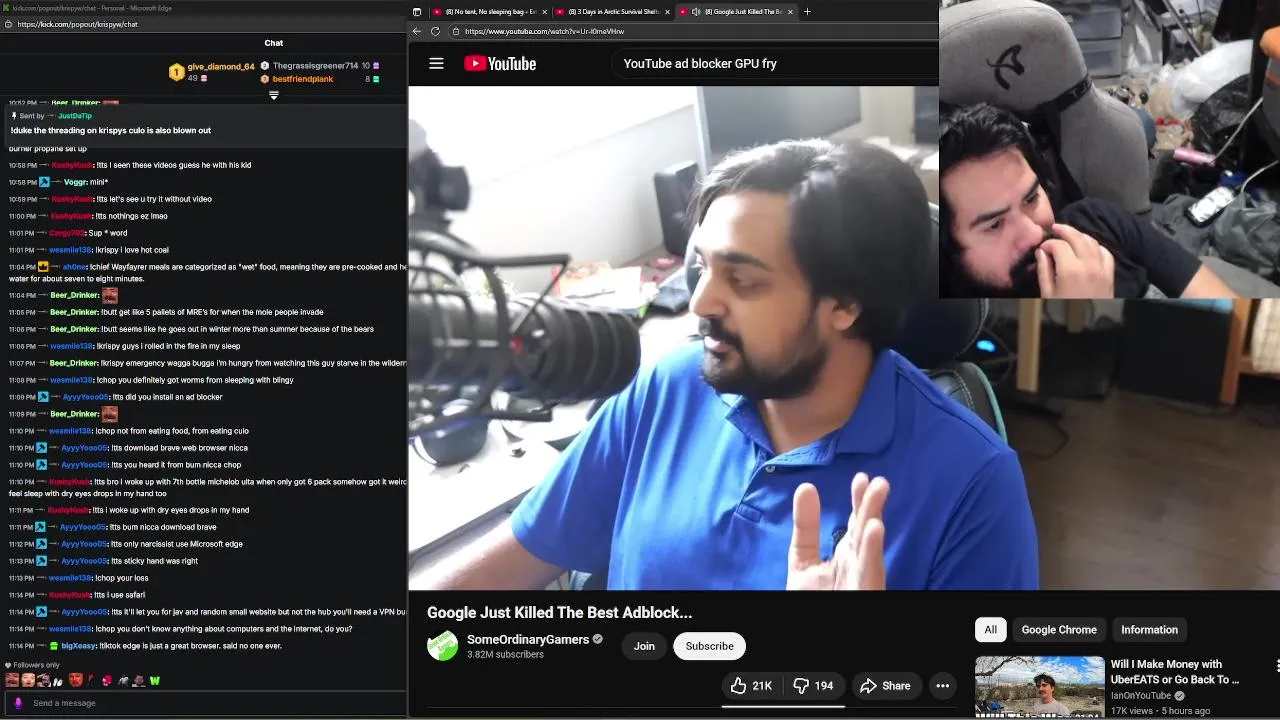This screenshot has height=720, width=1280.
Task: Go back in the YouTube browser window
Action: click(417, 31)
